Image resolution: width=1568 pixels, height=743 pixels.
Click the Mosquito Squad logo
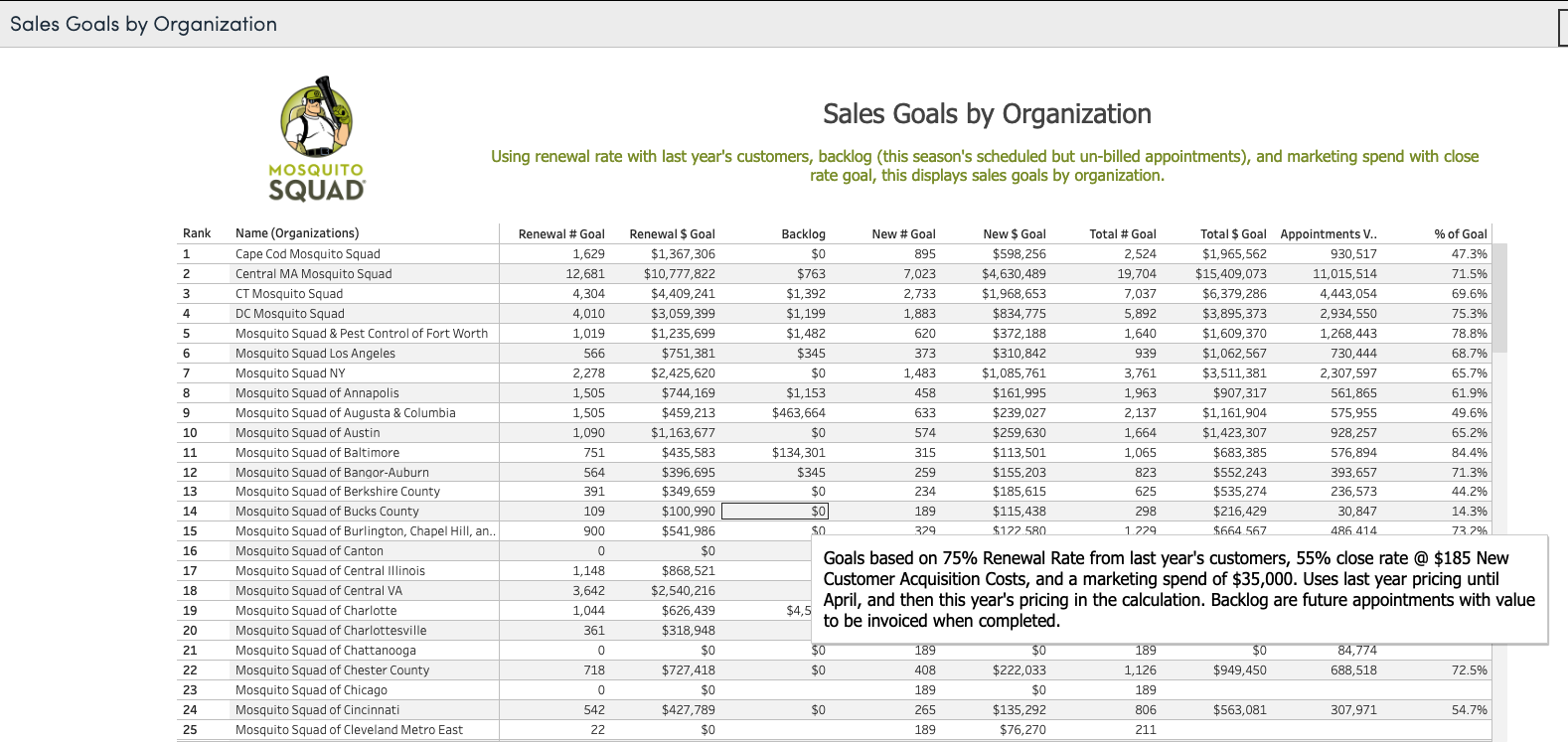tap(317, 138)
